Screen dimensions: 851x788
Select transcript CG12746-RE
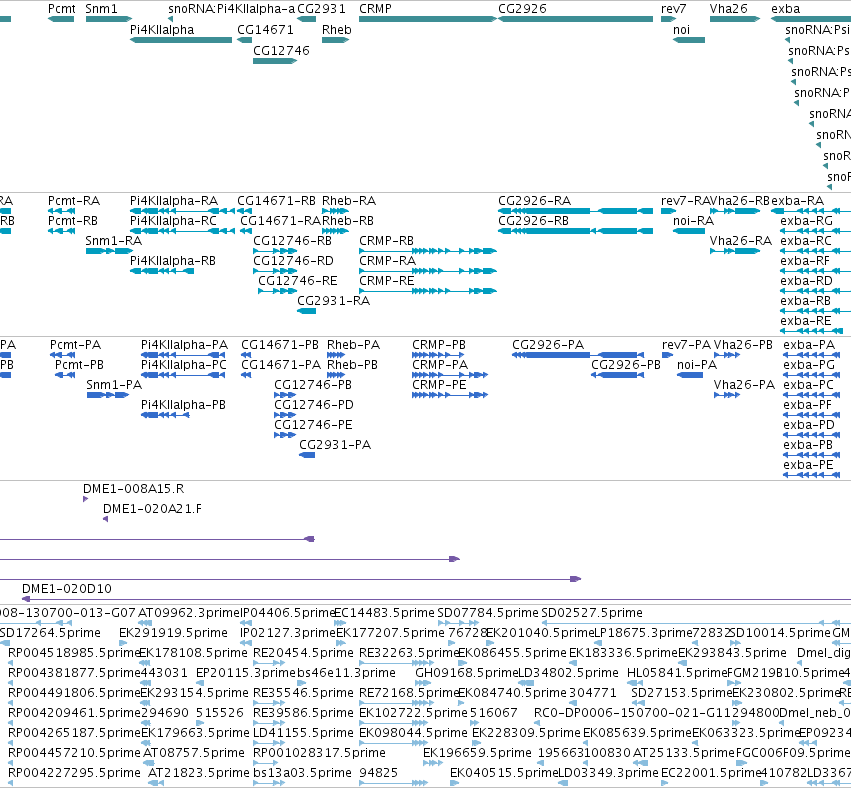[277, 291]
